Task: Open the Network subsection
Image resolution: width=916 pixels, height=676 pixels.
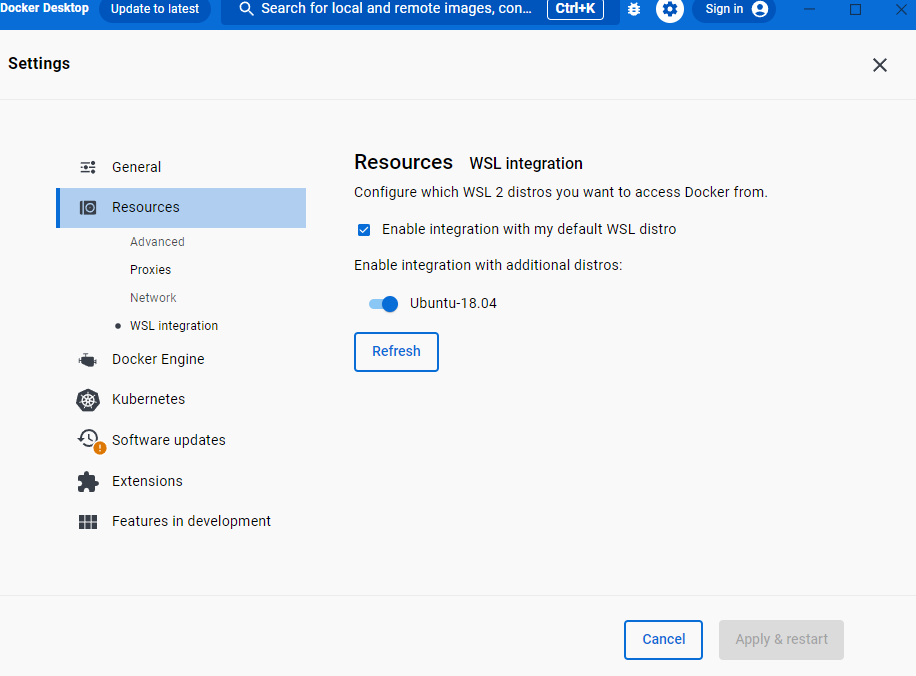Action: pyautogui.click(x=153, y=298)
